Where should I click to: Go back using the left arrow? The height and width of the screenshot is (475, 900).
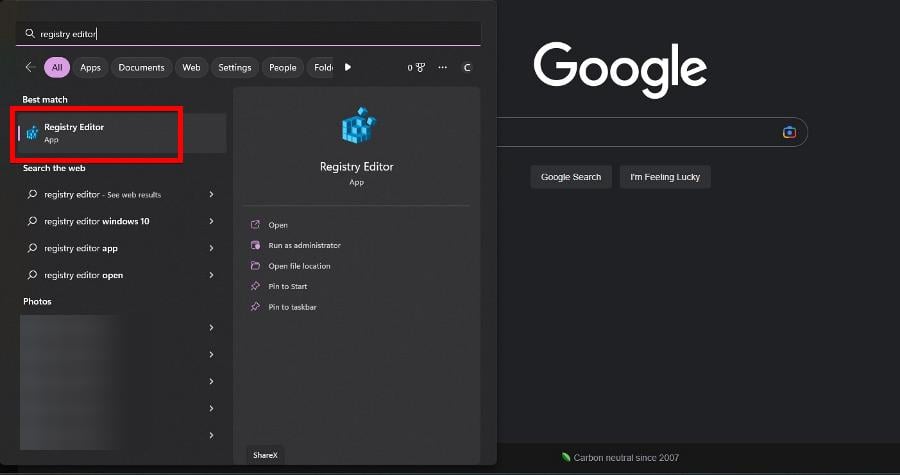[30, 67]
